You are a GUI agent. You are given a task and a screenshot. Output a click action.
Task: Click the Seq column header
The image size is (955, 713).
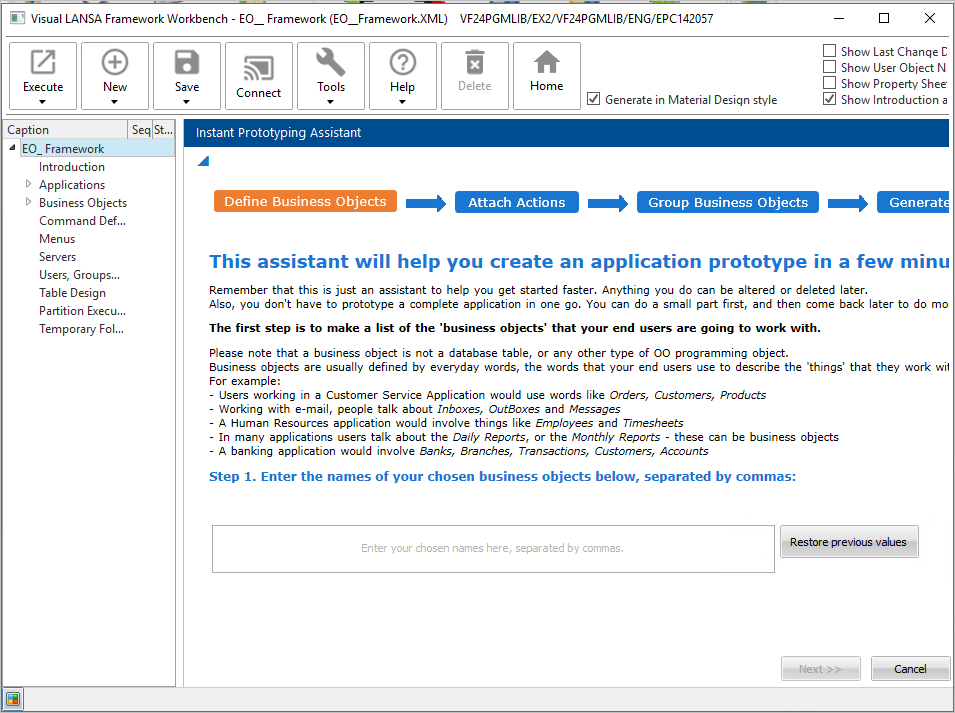[x=140, y=130]
